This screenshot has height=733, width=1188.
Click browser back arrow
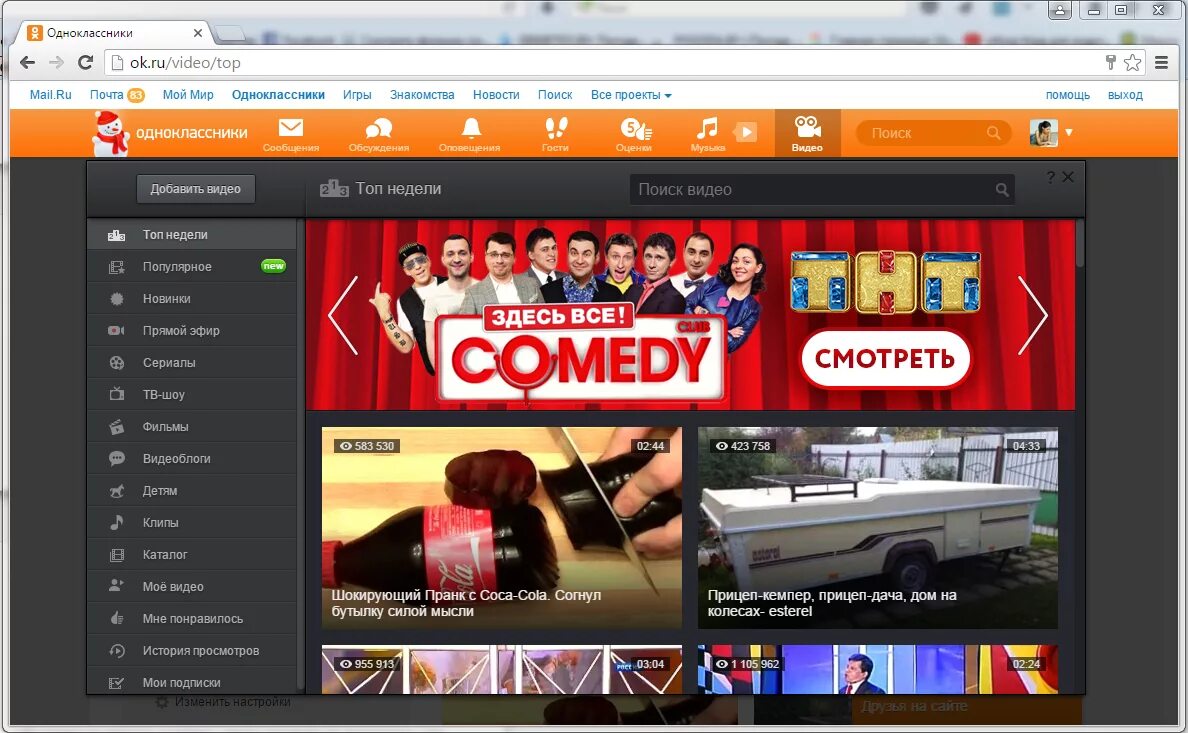[x=27, y=63]
